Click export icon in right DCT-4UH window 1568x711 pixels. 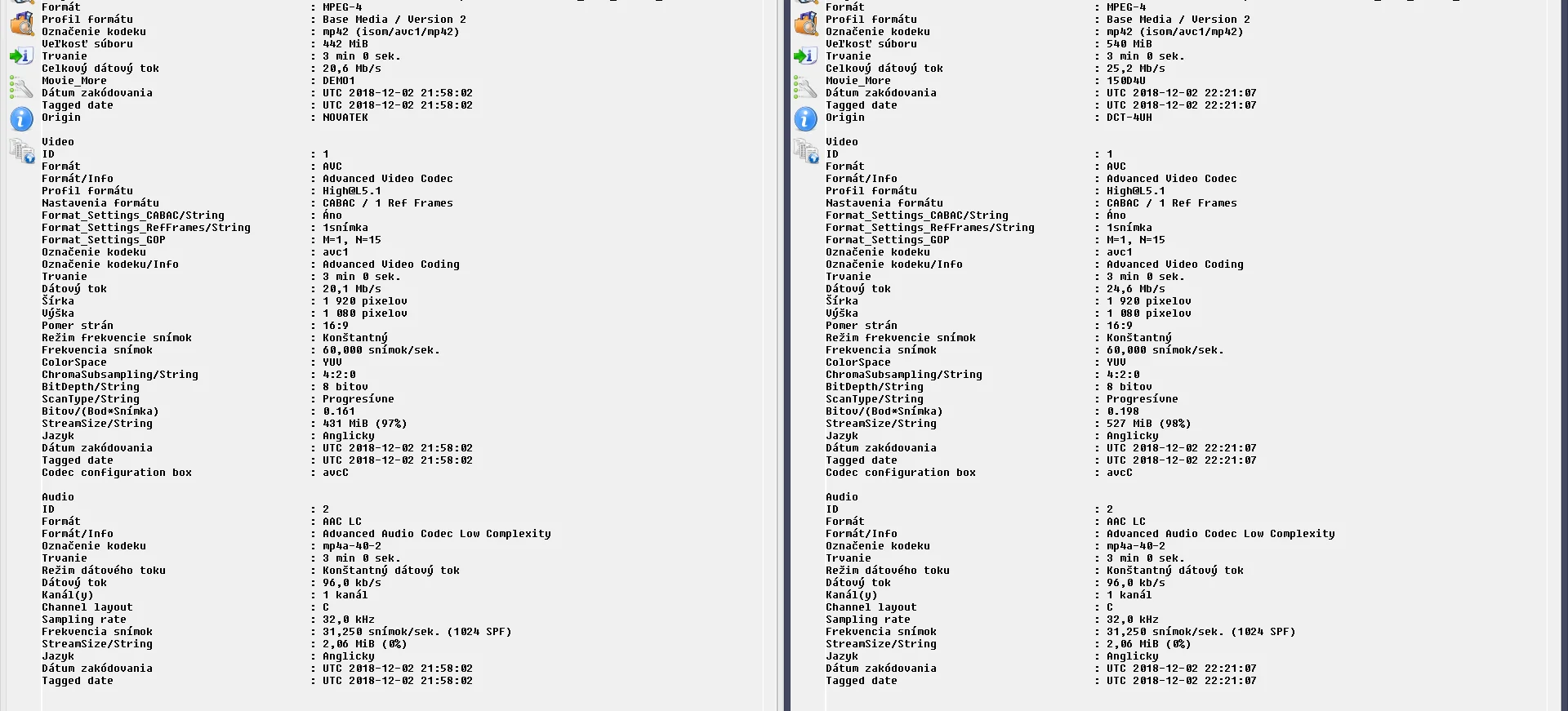[x=805, y=56]
